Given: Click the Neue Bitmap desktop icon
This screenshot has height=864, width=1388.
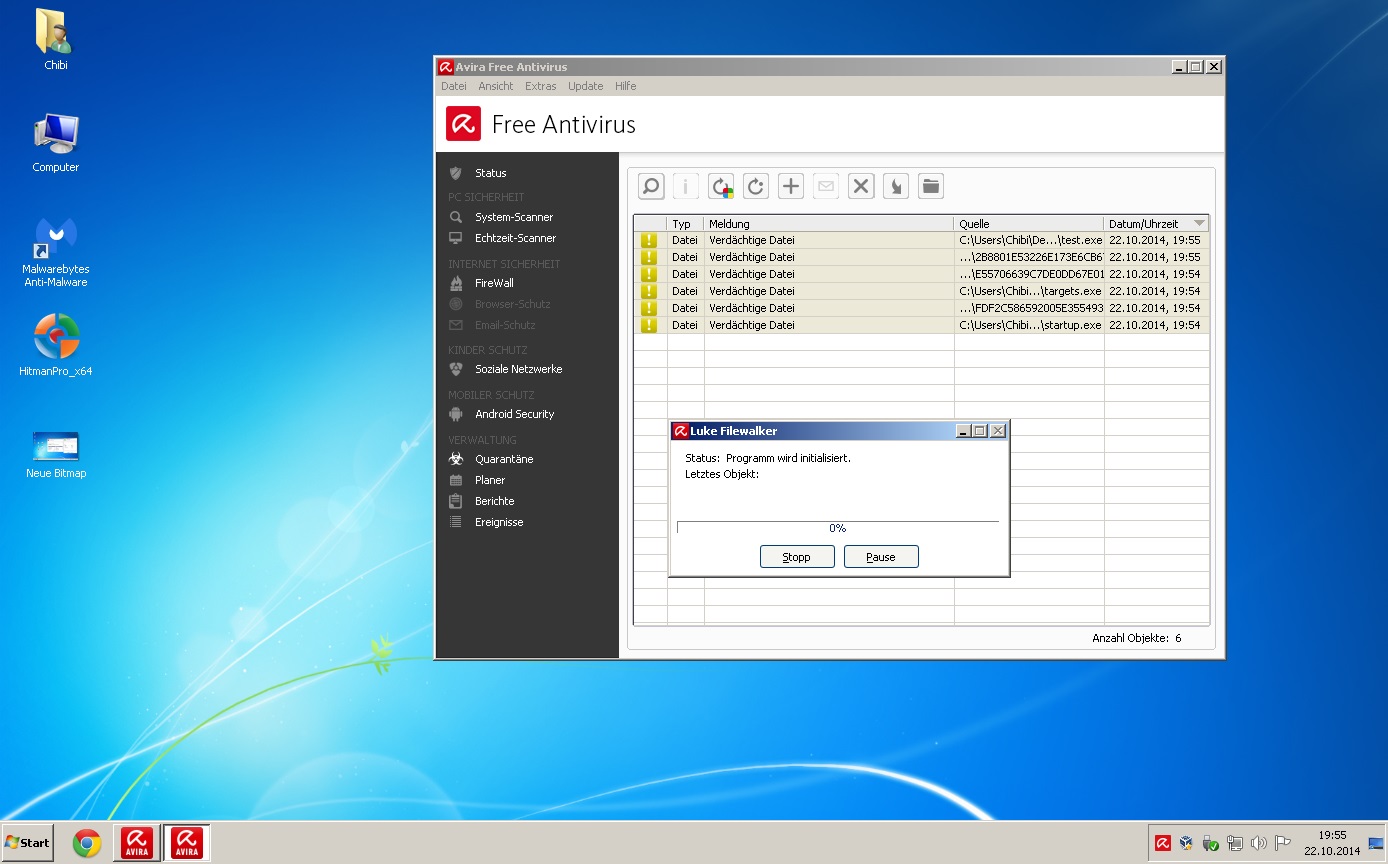Looking at the screenshot, I should click(x=56, y=453).
